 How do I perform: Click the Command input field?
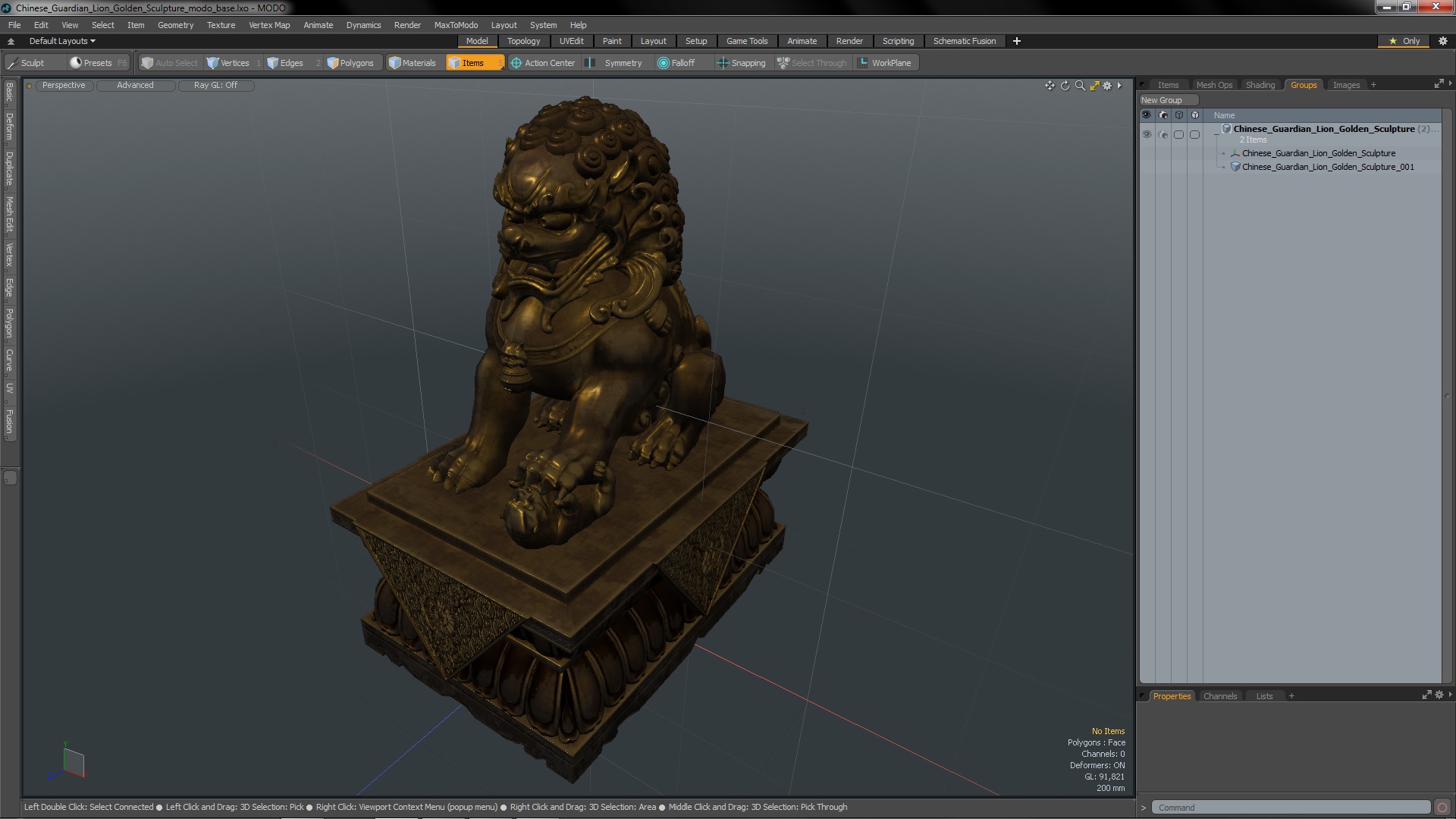click(1291, 808)
